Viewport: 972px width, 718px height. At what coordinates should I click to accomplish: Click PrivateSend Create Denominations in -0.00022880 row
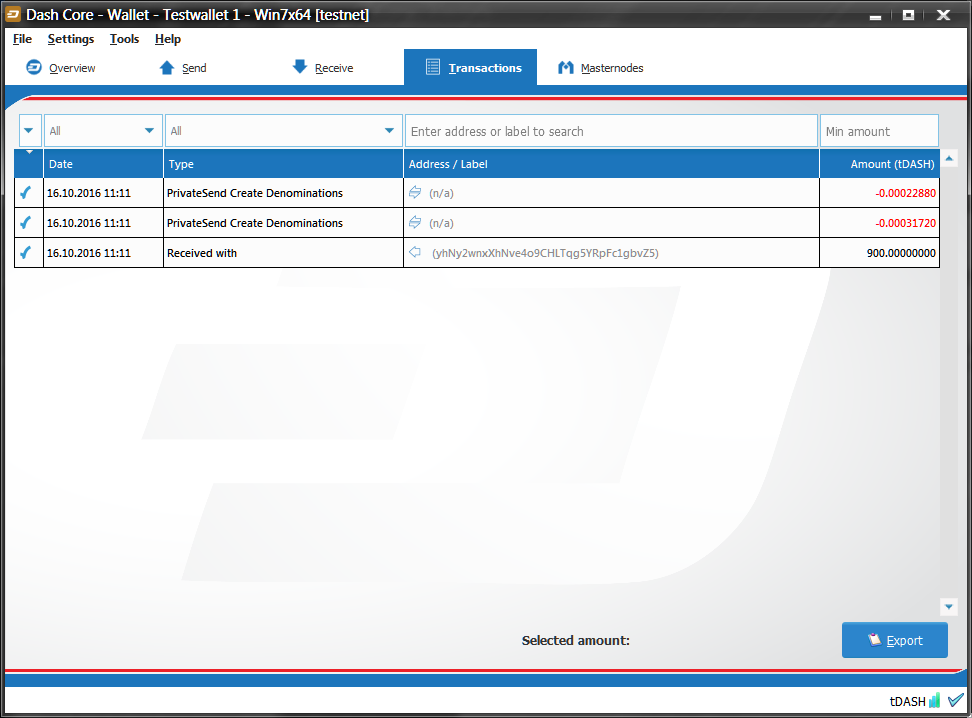click(255, 193)
